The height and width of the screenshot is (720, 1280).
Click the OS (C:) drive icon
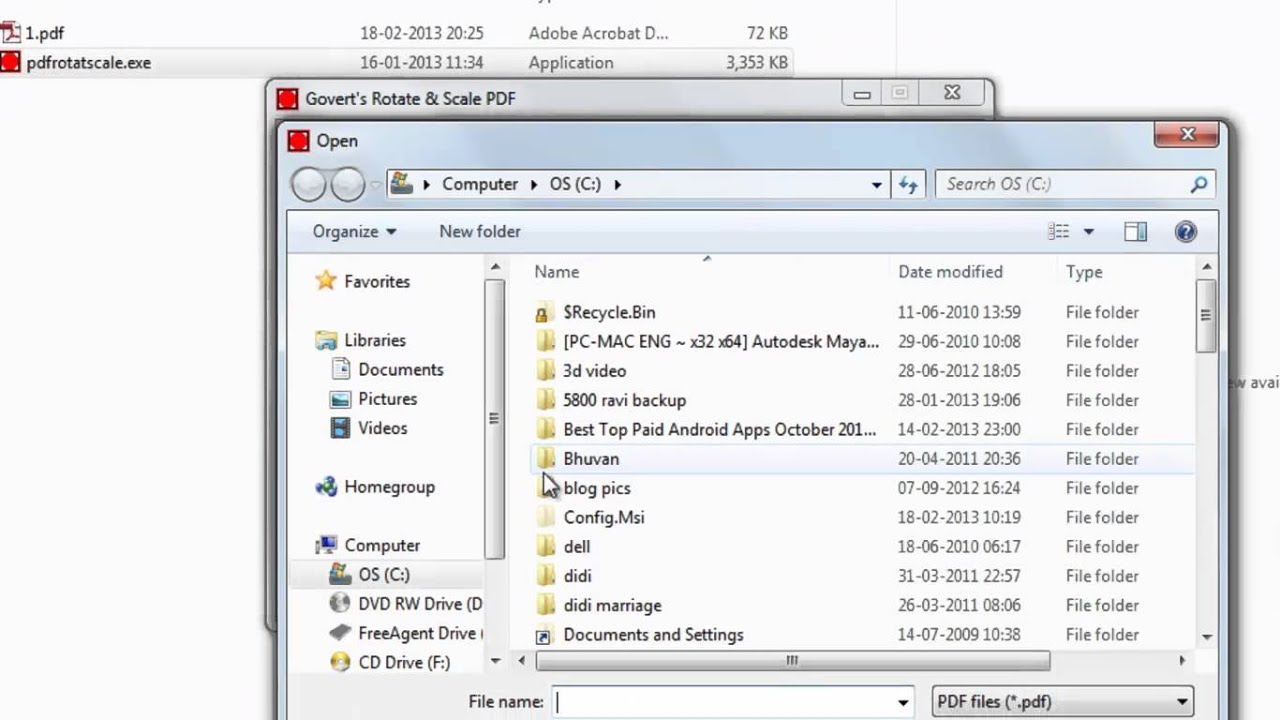[341, 575]
